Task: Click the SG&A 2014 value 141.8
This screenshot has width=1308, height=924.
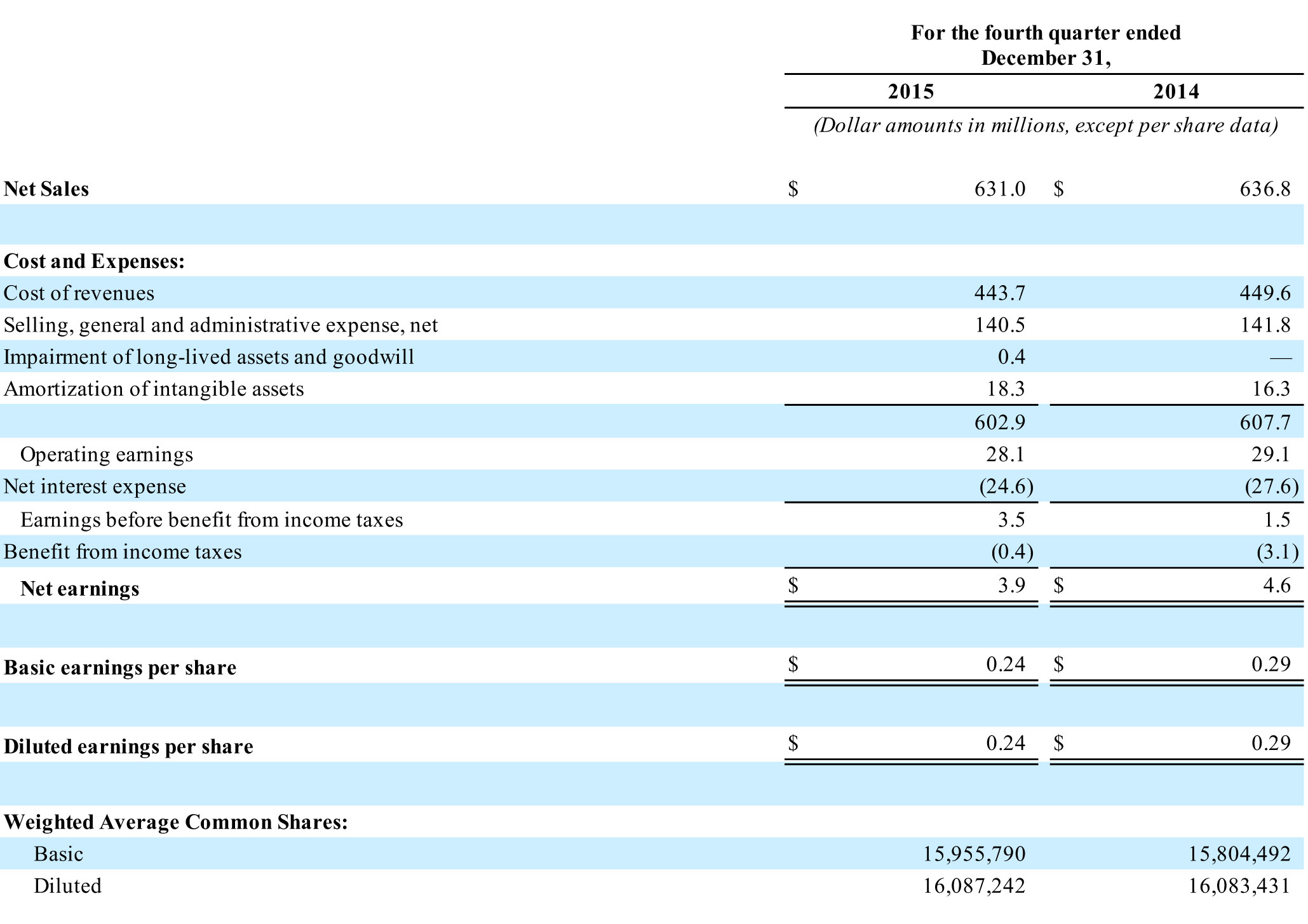Action: tap(1265, 325)
